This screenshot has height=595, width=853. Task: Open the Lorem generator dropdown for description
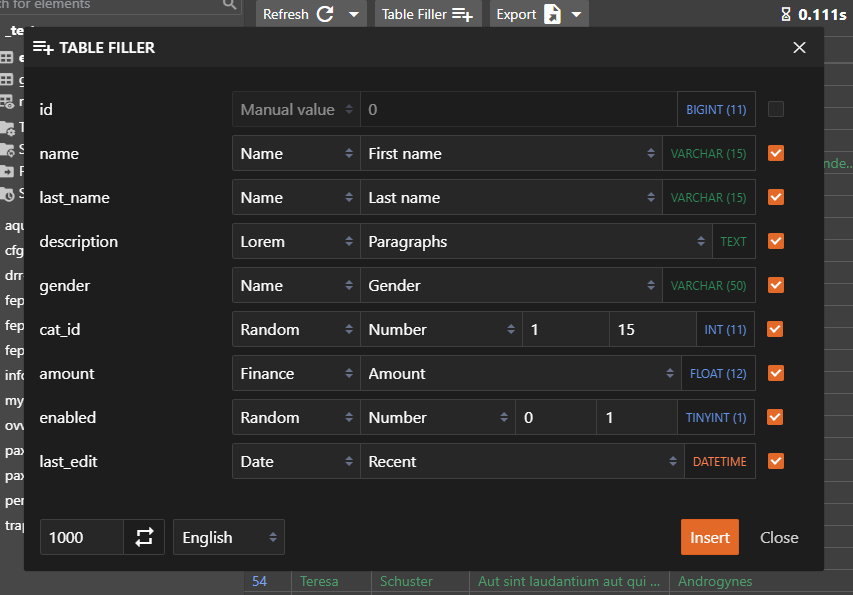pyautogui.click(x=295, y=241)
